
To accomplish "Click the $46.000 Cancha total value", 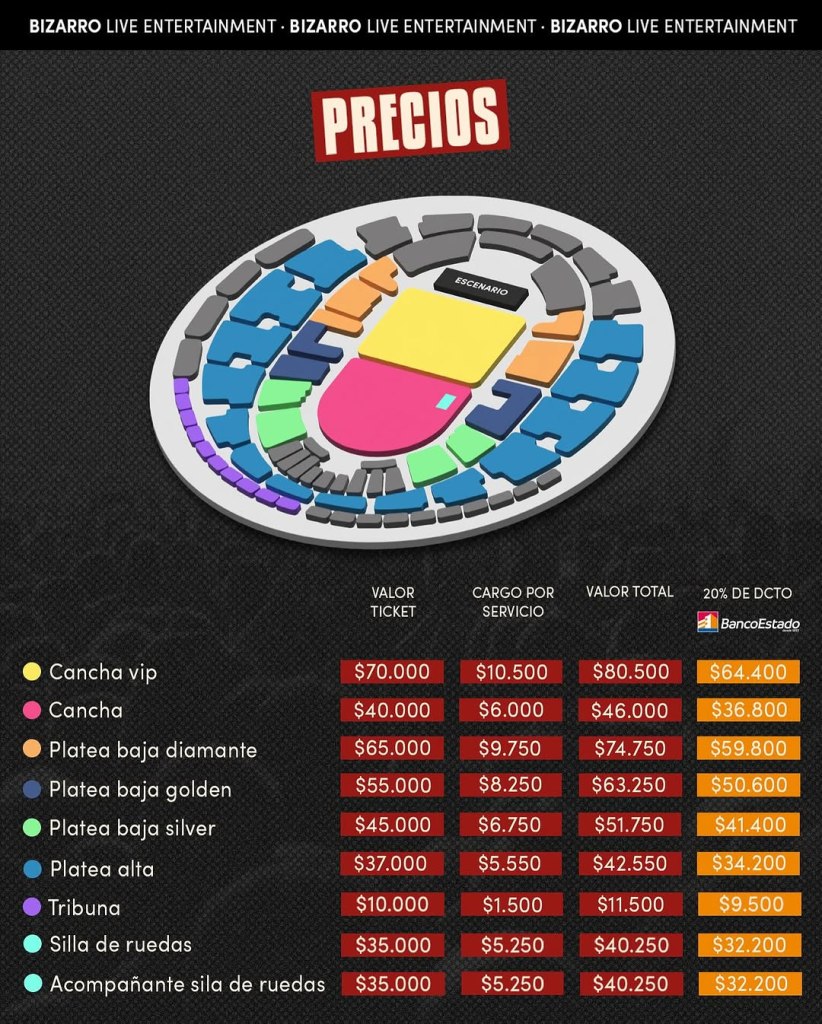I will (629, 710).
